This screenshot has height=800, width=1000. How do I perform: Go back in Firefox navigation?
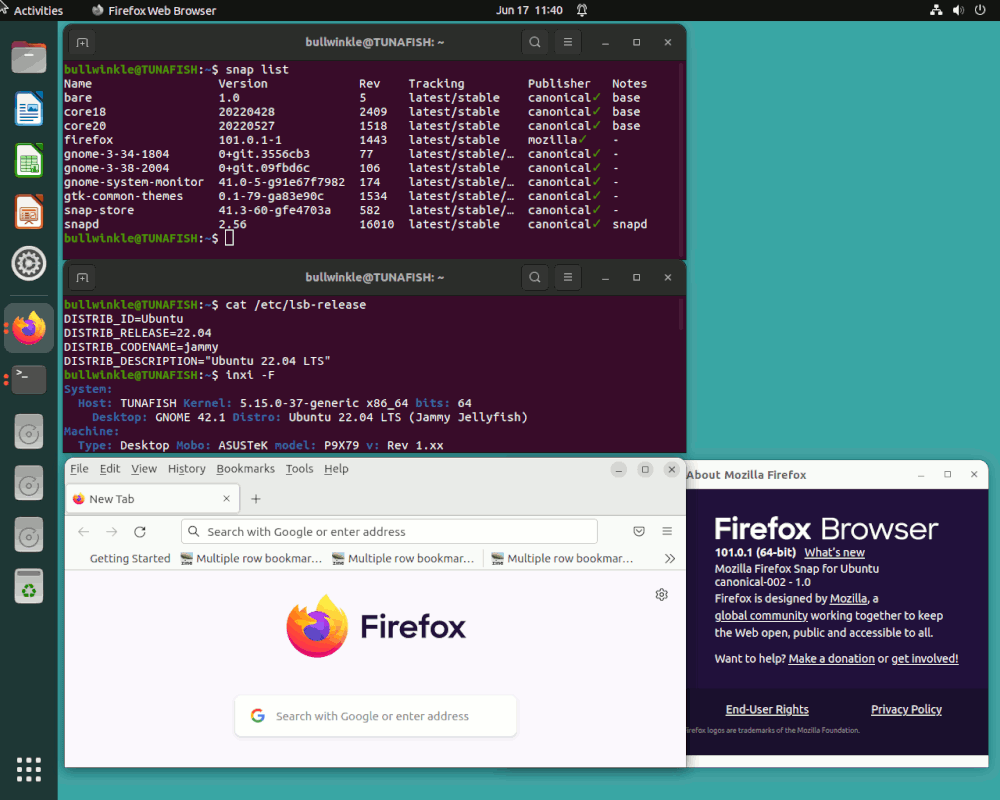click(x=84, y=531)
